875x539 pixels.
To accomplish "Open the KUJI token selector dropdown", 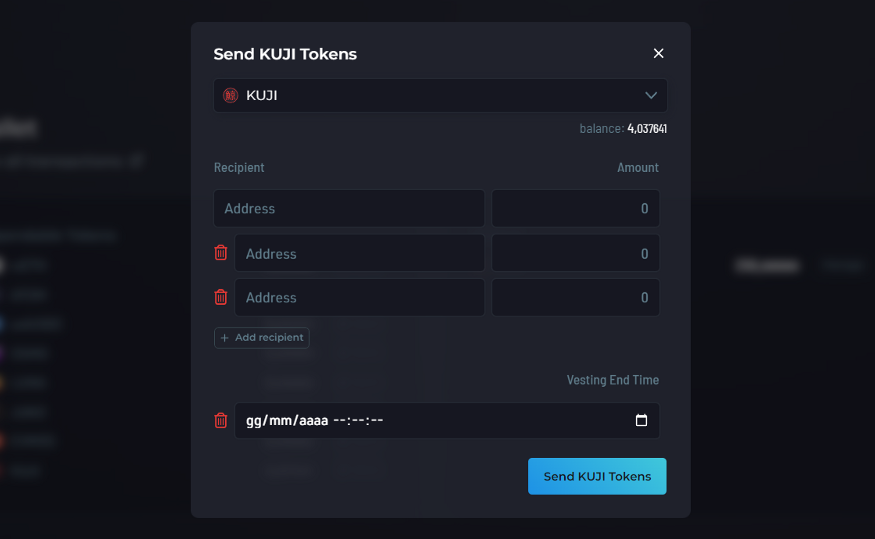I will click(440, 95).
